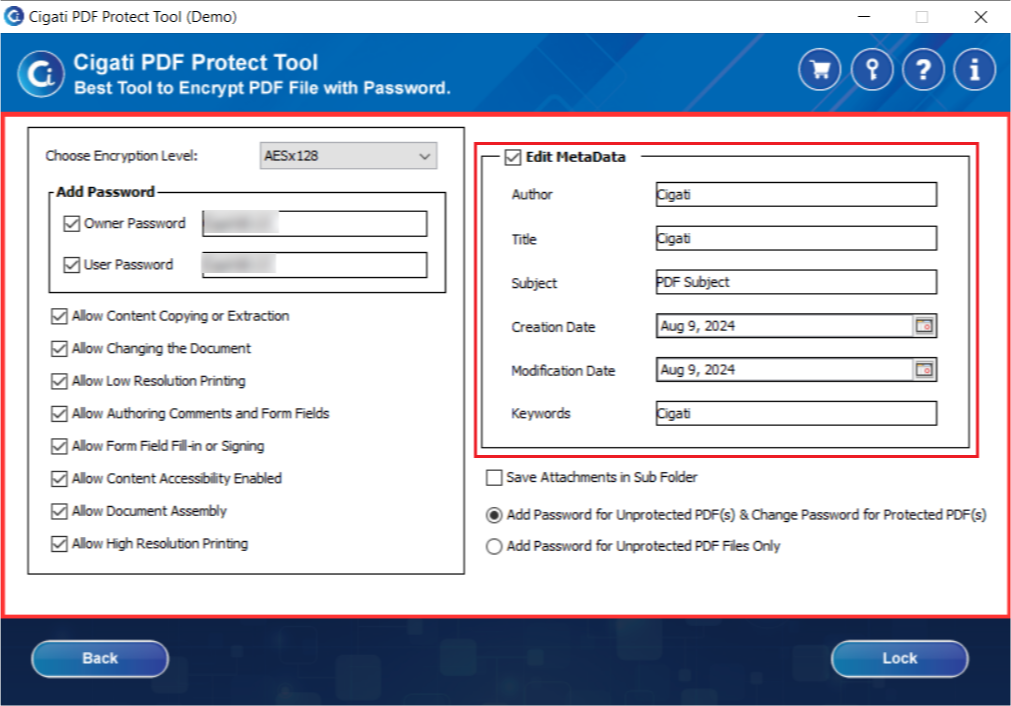Open the Creation Date calendar picker

(x=924, y=326)
